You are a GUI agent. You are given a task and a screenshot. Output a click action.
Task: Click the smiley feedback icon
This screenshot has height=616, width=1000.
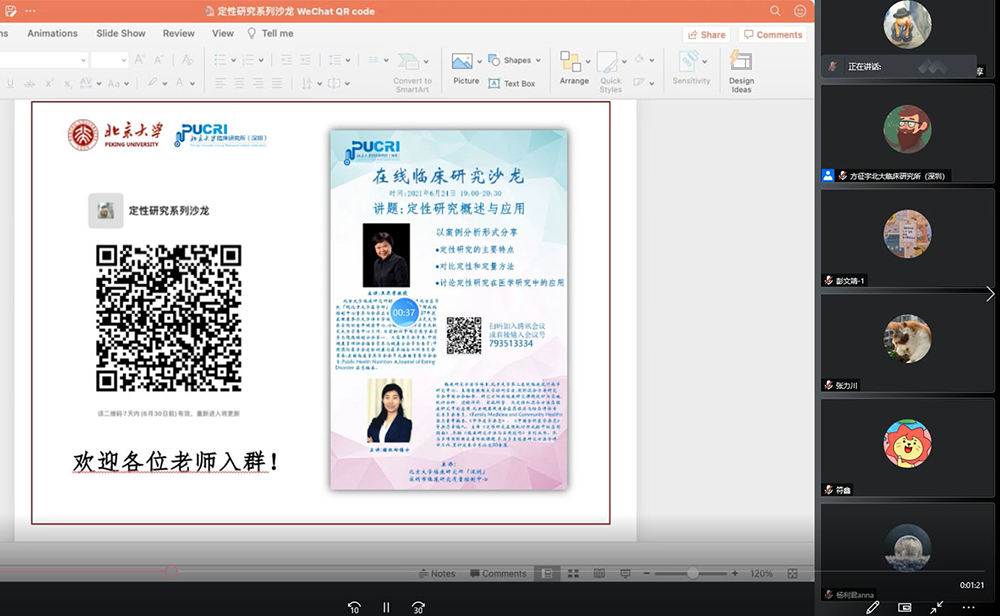(800, 11)
